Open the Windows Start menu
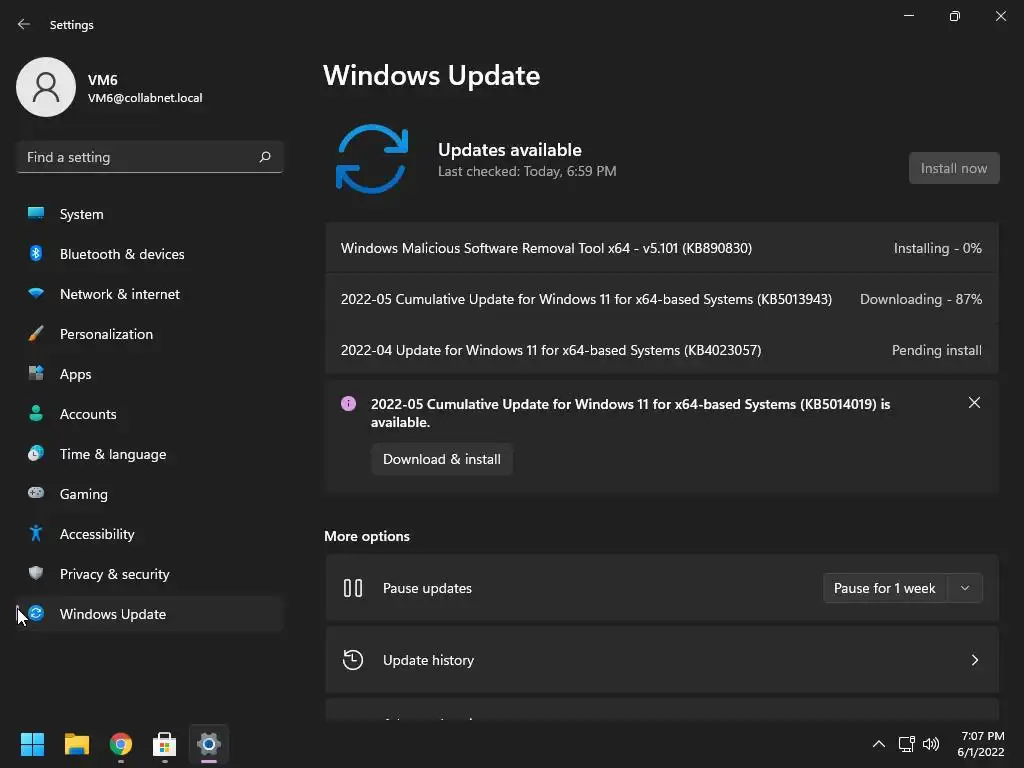Screen dimensions: 1024x768 coord(32,744)
